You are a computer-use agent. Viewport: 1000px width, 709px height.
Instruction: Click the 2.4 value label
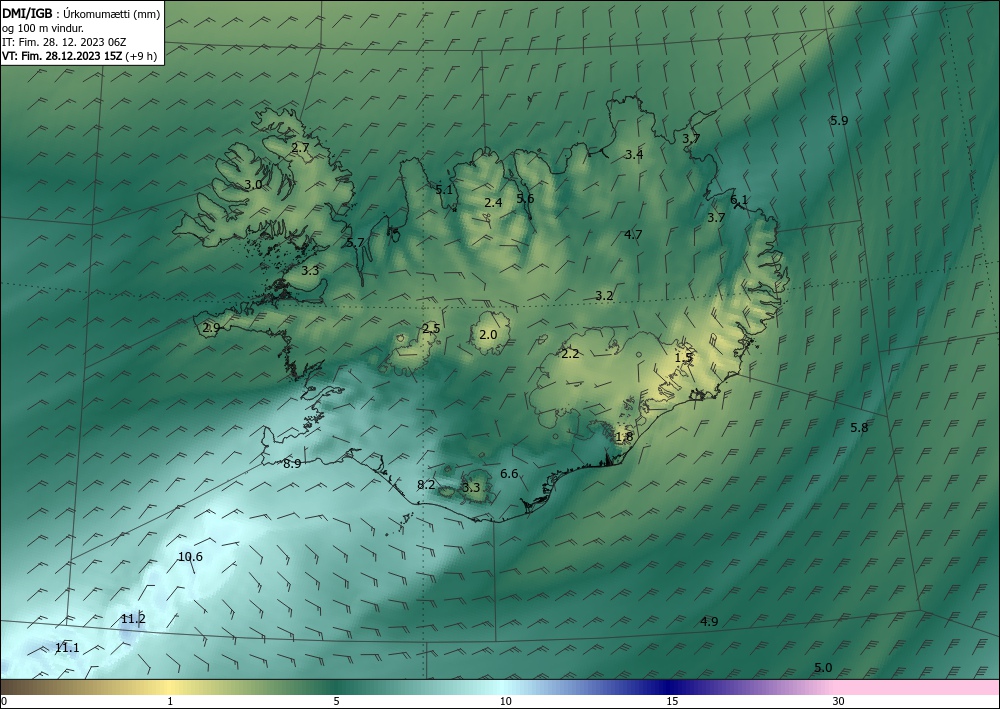point(494,202)
